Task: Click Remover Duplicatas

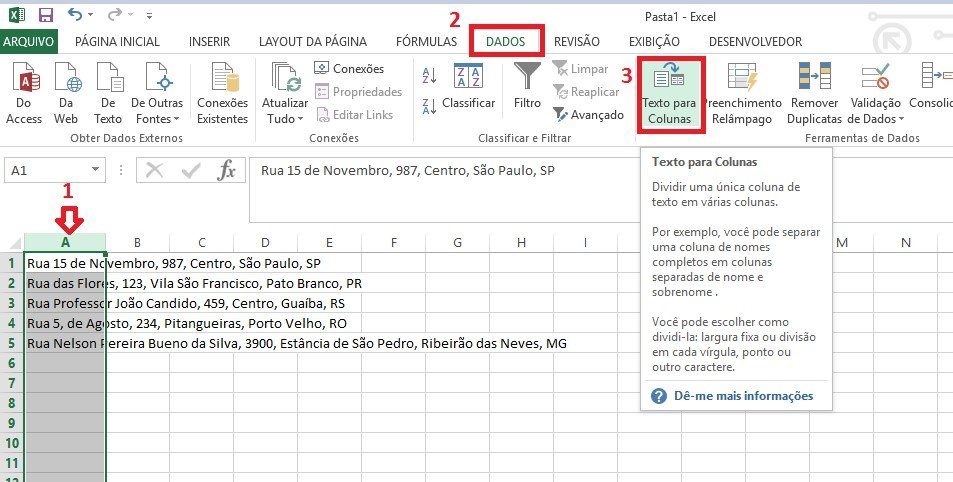Action: tap(814, 92)
